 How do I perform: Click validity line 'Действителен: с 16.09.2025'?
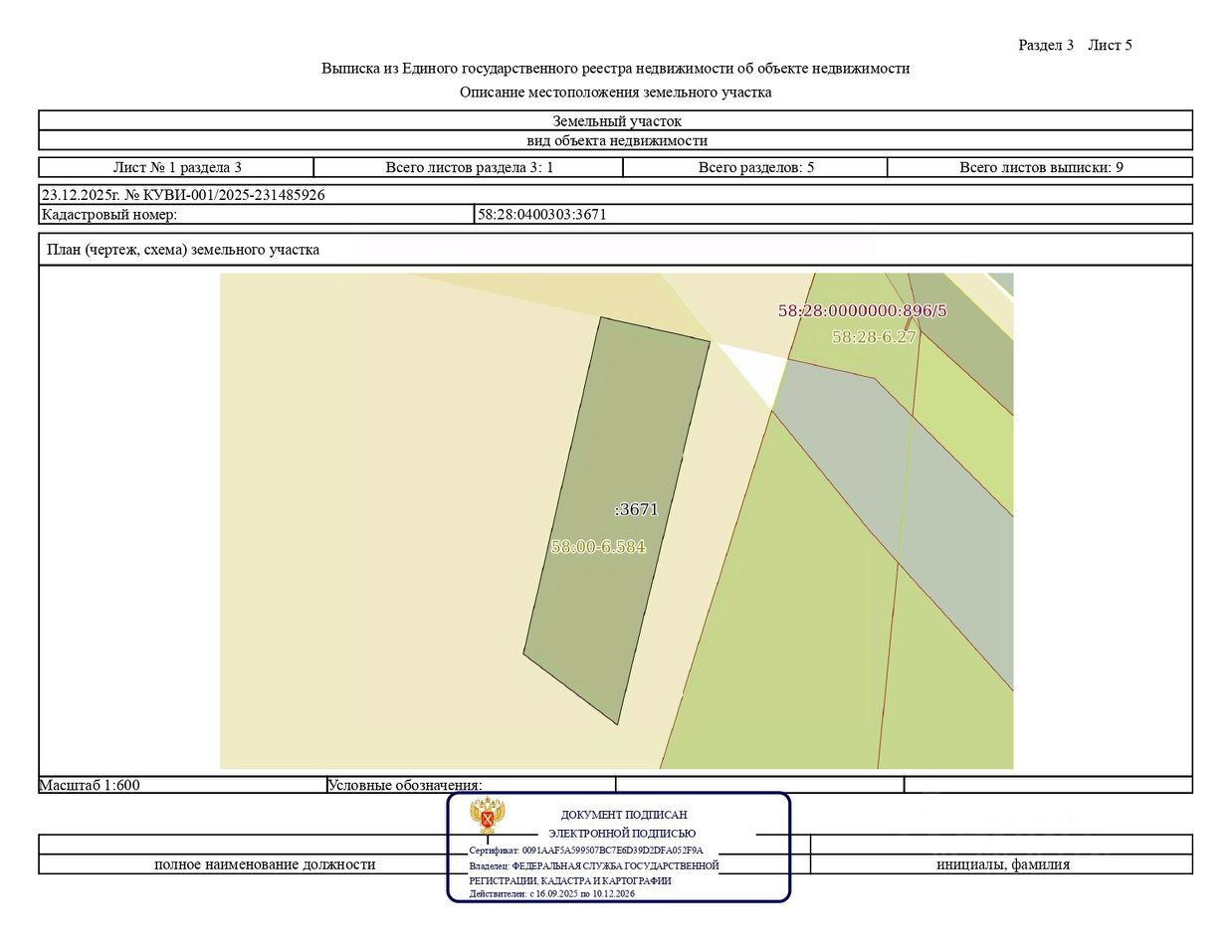click(x=552, y=893)
